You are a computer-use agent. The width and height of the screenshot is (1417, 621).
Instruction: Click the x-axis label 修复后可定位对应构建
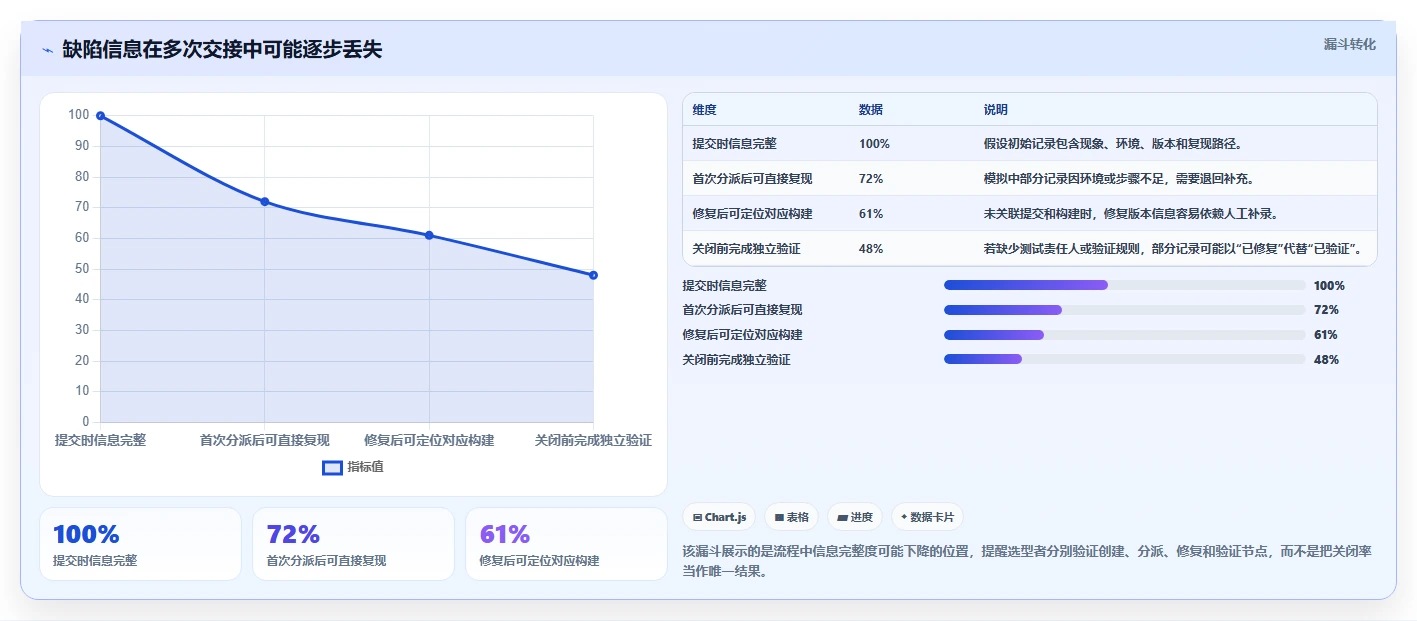[429, 440]
